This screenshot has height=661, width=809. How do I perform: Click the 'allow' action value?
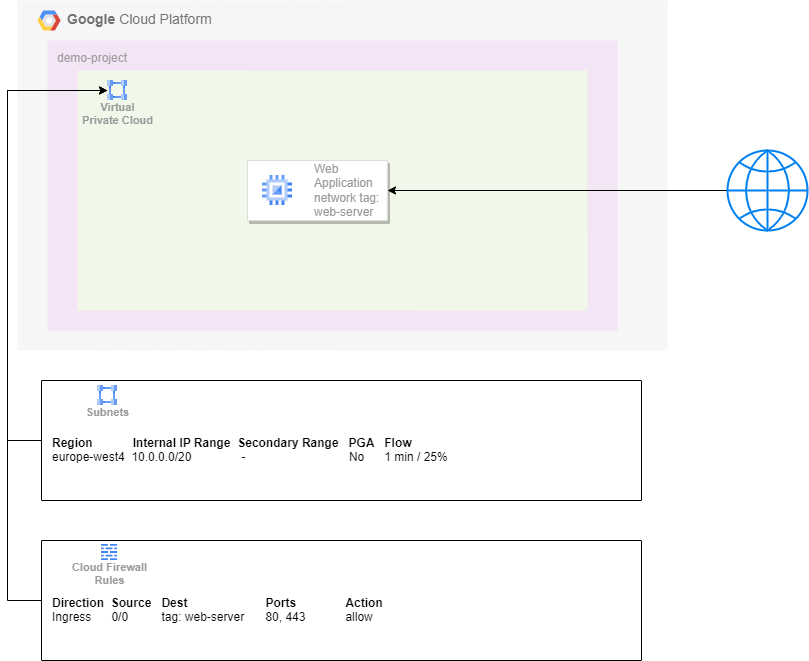(x=359, y=617)
